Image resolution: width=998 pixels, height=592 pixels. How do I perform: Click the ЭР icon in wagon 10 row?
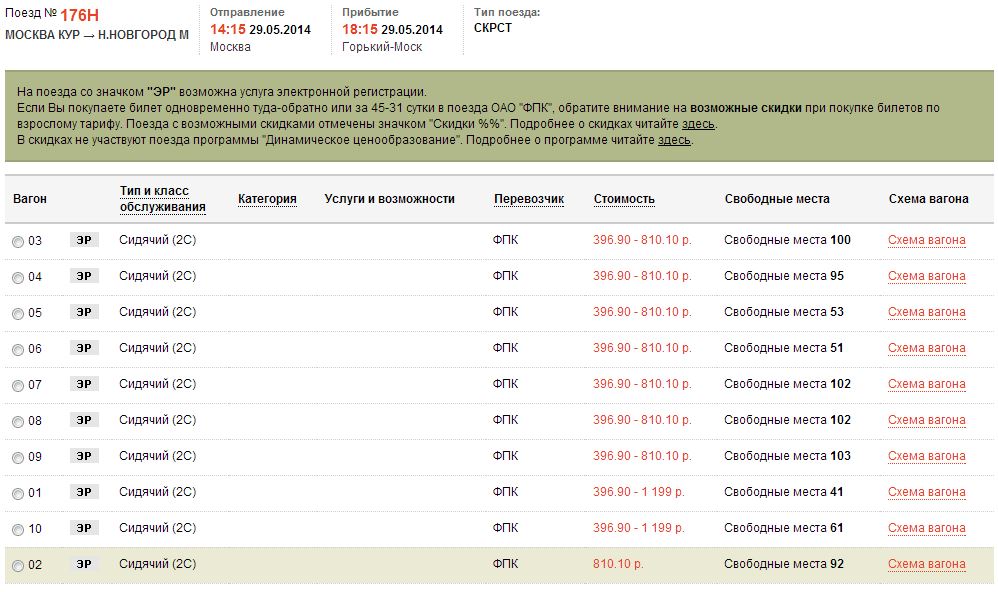click(84, 528)
